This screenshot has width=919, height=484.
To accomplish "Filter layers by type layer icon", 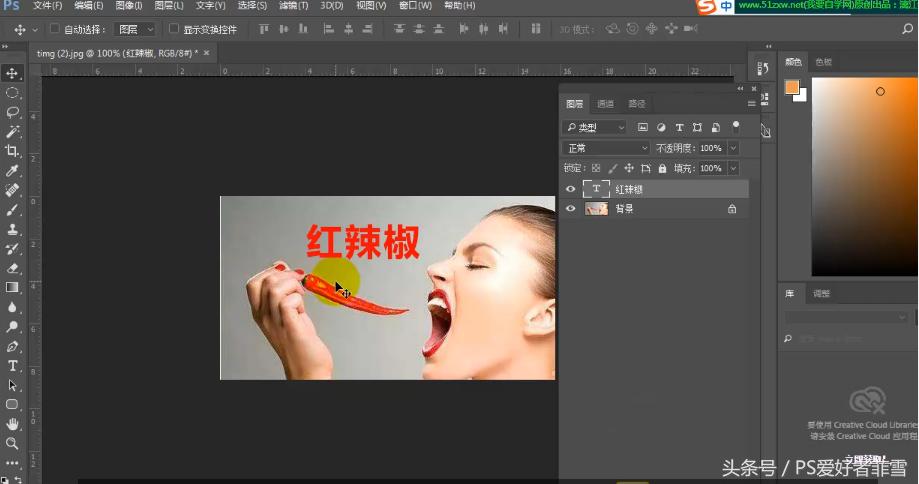I will (679, 127).
